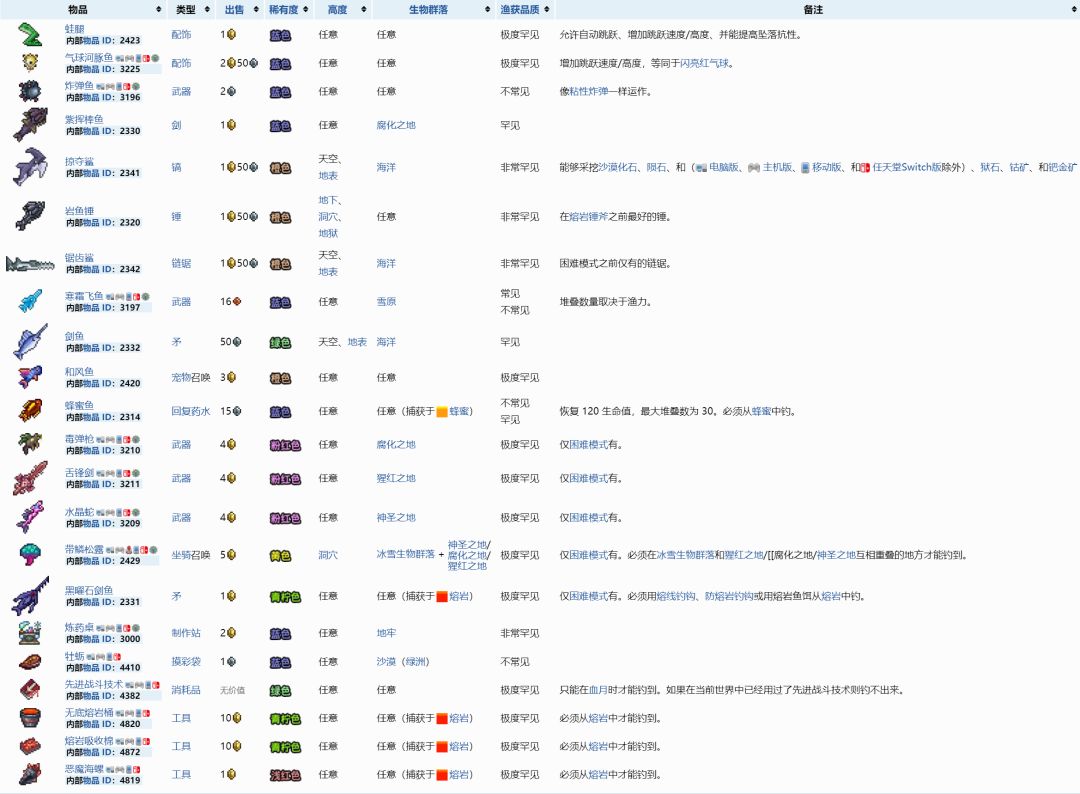This screenshot has width=1080, height=794.
Task: Sort table by 出售 column arrow
Action: (x=256, y=10)
